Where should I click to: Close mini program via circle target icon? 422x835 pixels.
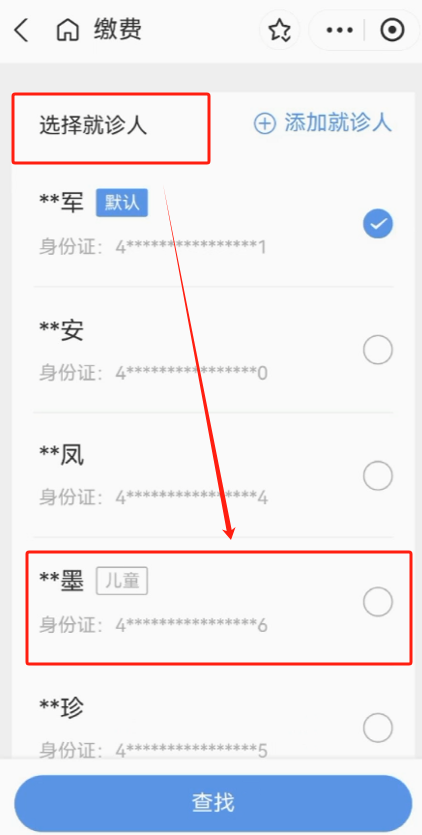point(392,30)
